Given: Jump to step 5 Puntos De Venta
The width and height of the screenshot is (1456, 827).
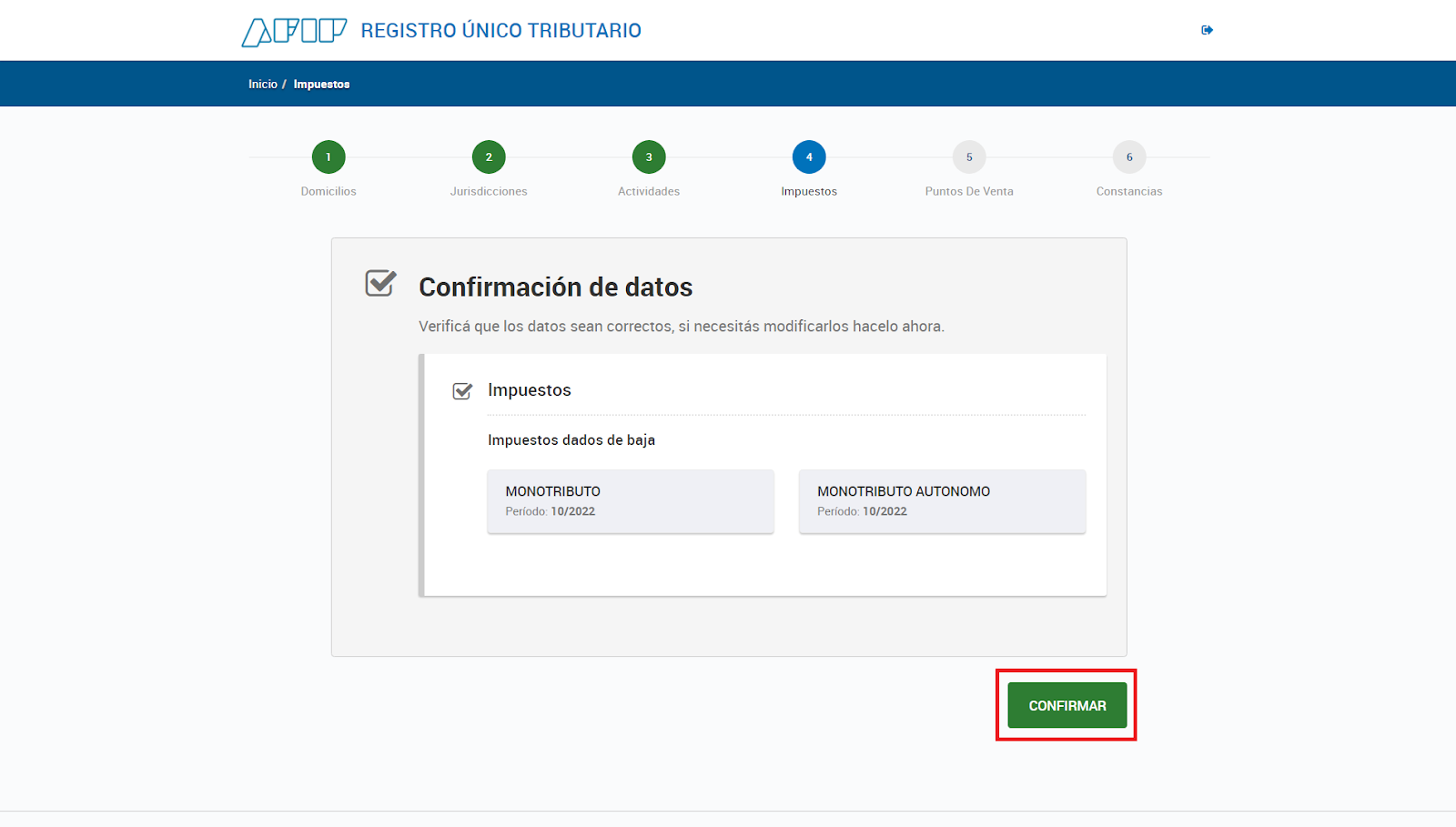Looking at the screenshot, I should 969,157.
